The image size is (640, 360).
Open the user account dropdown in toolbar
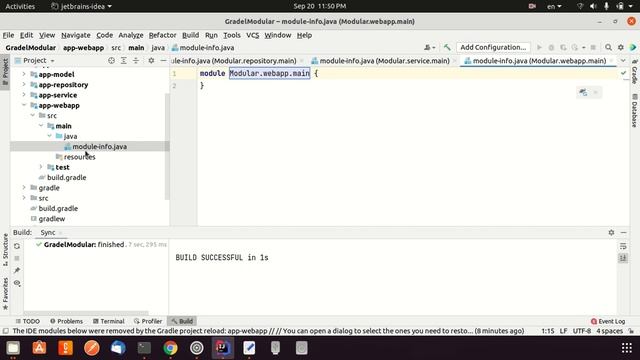point(429,47)
